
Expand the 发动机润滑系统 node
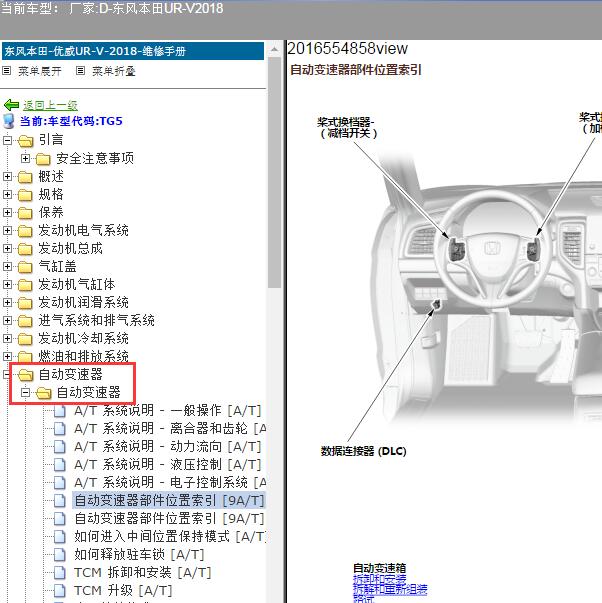coord(7,302)
